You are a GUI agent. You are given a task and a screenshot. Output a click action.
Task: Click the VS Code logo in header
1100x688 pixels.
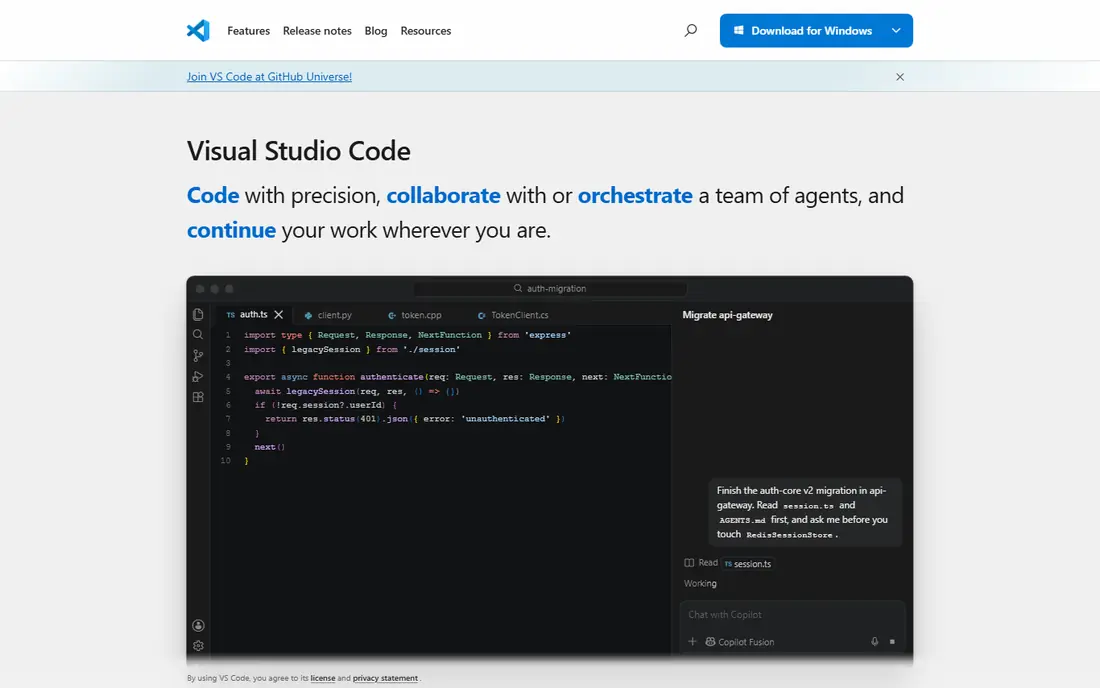(x=198, y=30)
